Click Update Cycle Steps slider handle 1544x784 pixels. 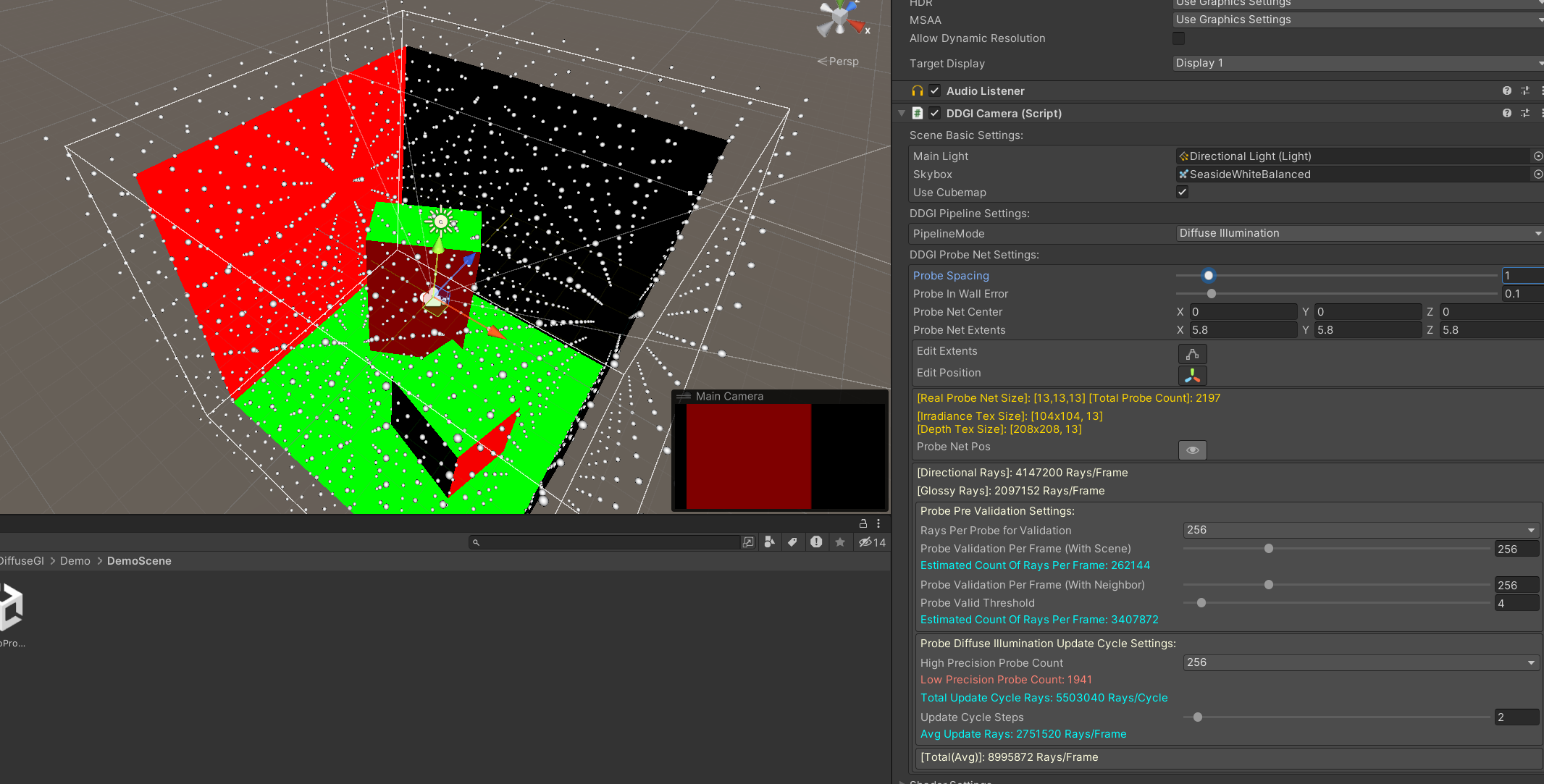coord(1198,717)
